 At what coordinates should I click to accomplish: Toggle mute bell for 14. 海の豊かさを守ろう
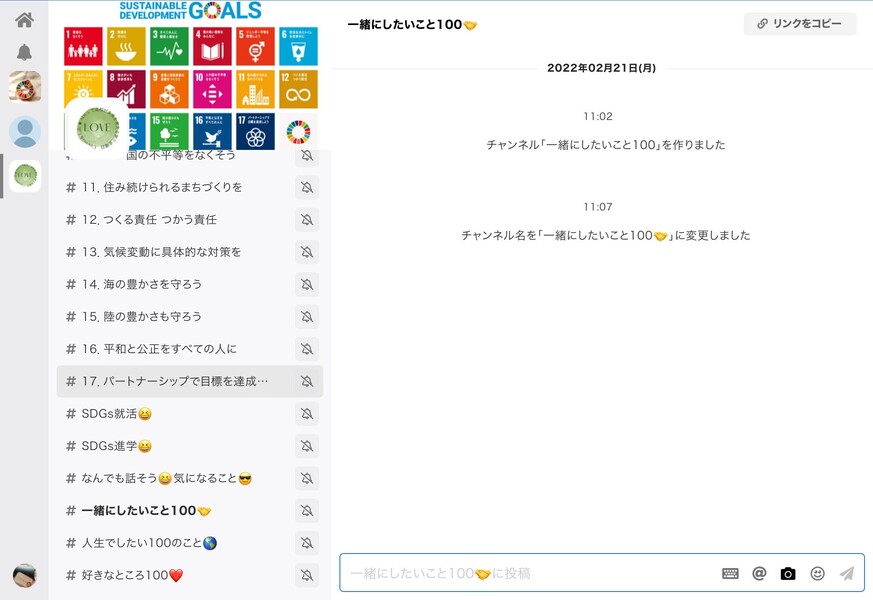pos(307,284)
